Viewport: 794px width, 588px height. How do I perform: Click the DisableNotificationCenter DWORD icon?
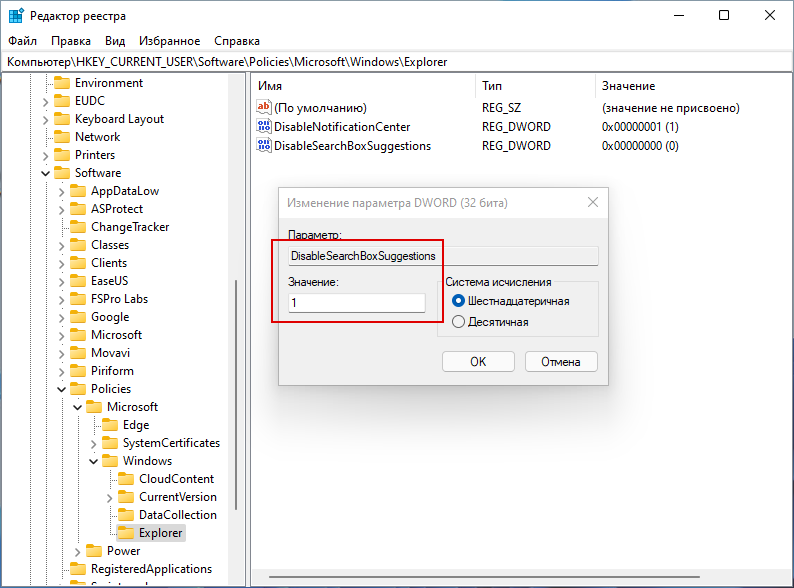pyautogui.click(x=264, y=126)
